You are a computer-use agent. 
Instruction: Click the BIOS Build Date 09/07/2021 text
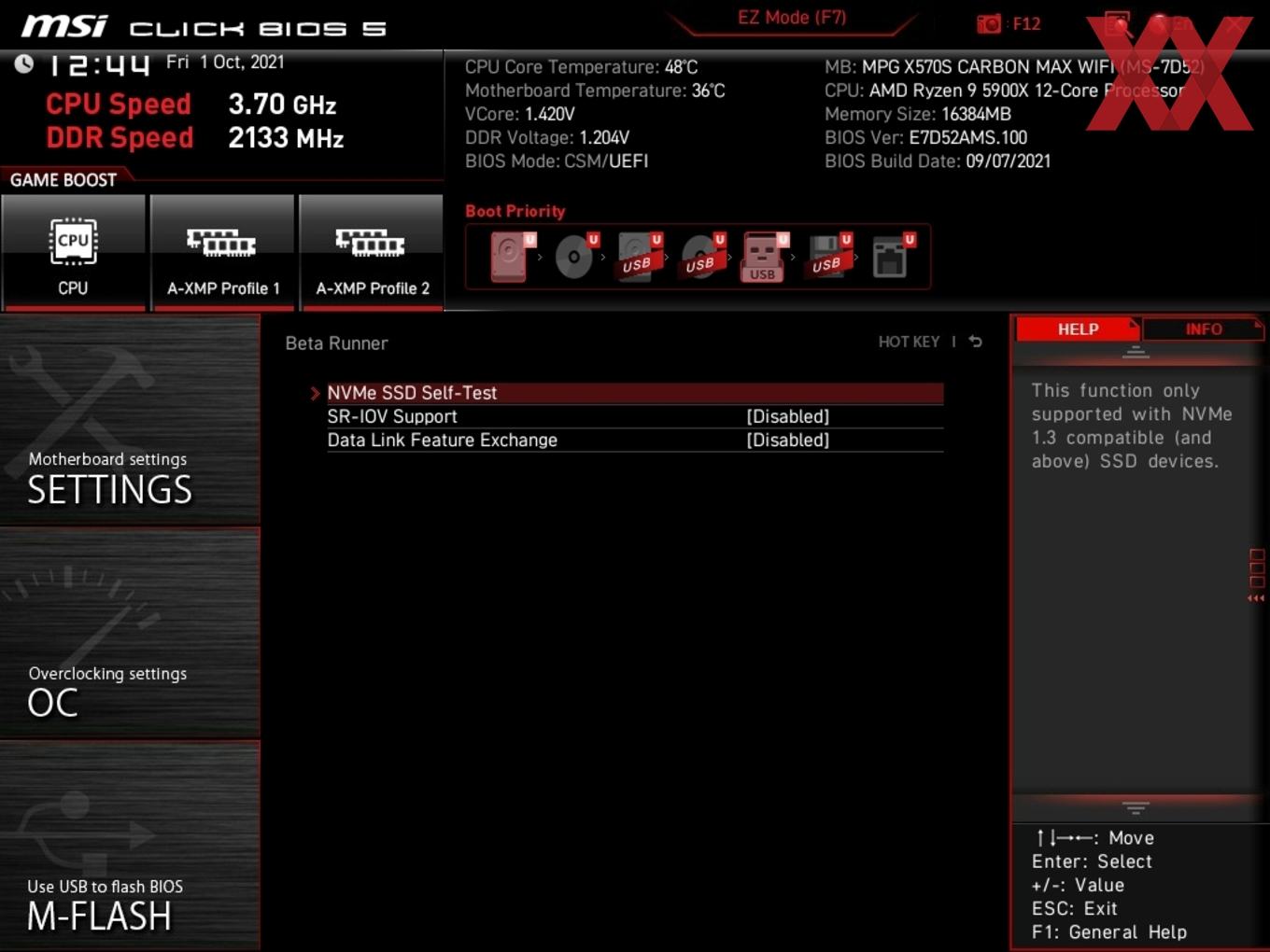(938, 161)
